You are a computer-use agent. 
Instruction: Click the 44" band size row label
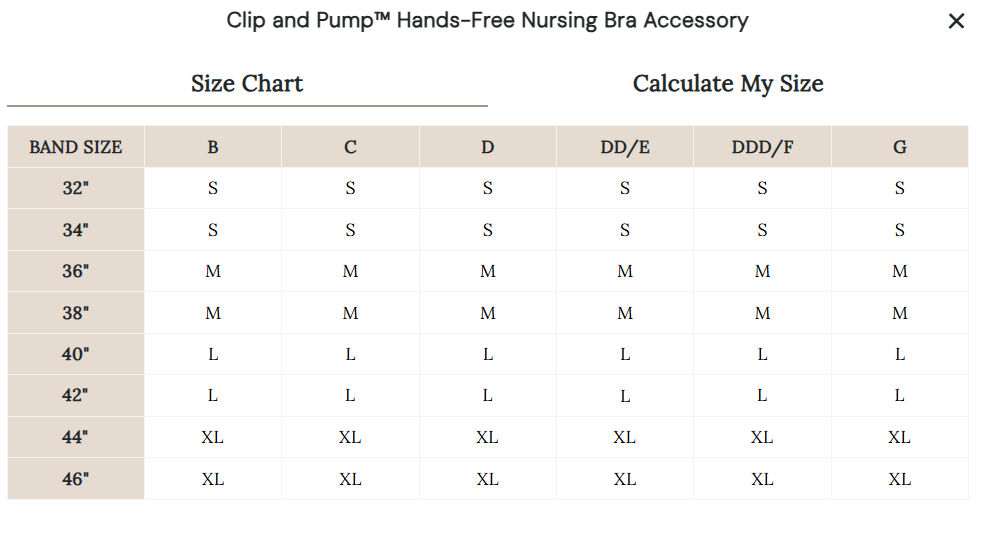tap(76, 437)
